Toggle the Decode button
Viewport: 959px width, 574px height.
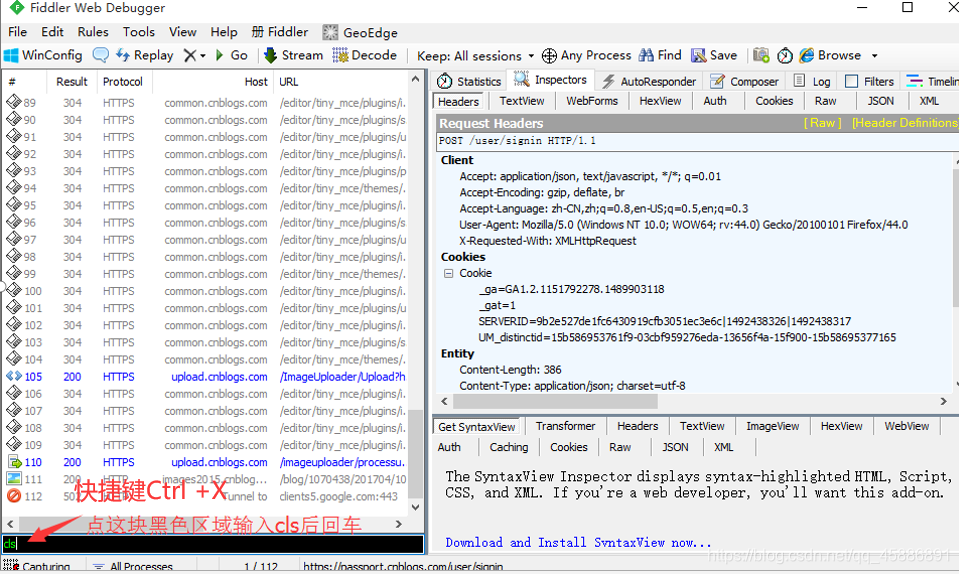pos(365,55)
